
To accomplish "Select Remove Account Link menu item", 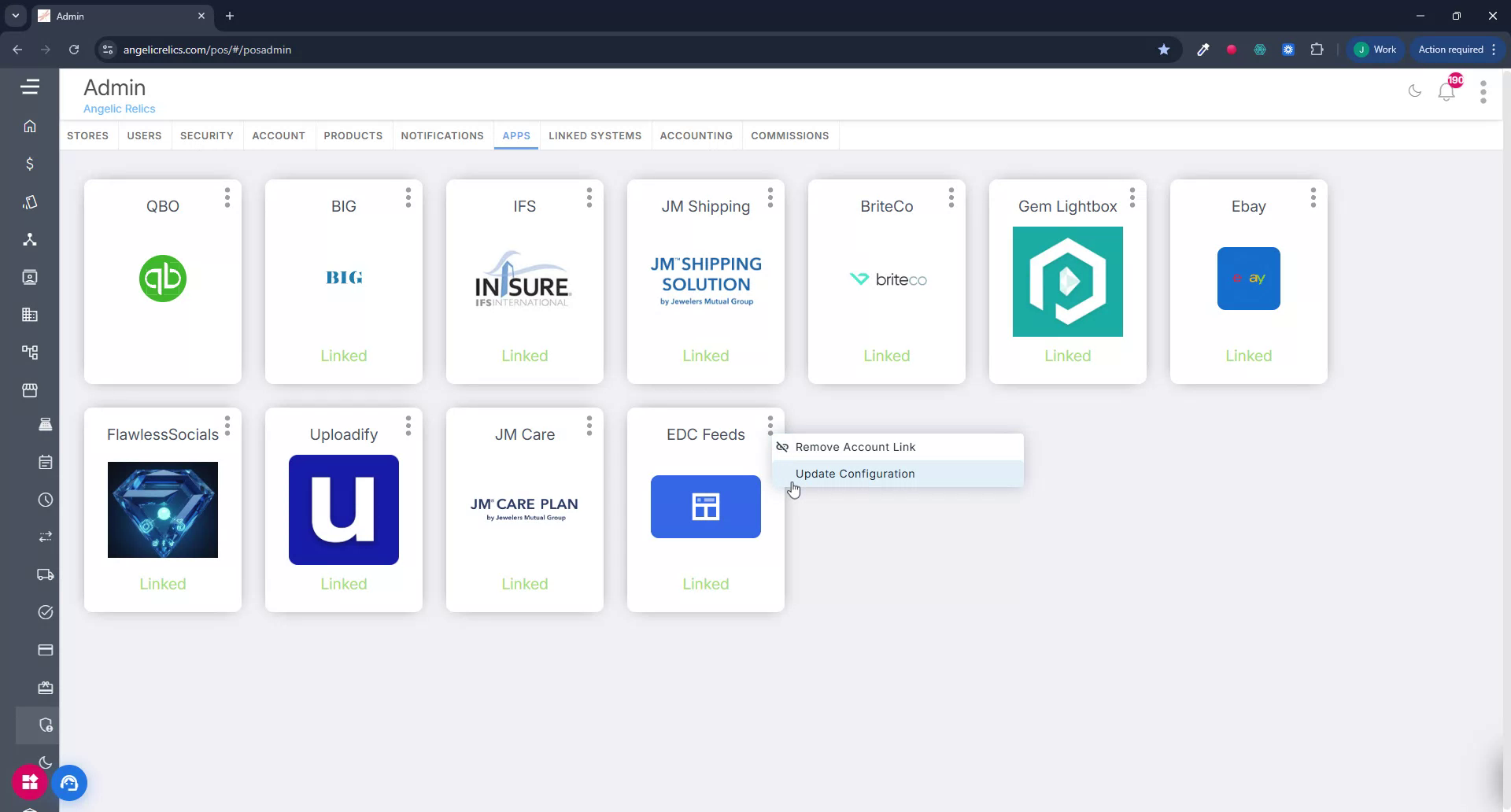I will (x=898, y=447).
